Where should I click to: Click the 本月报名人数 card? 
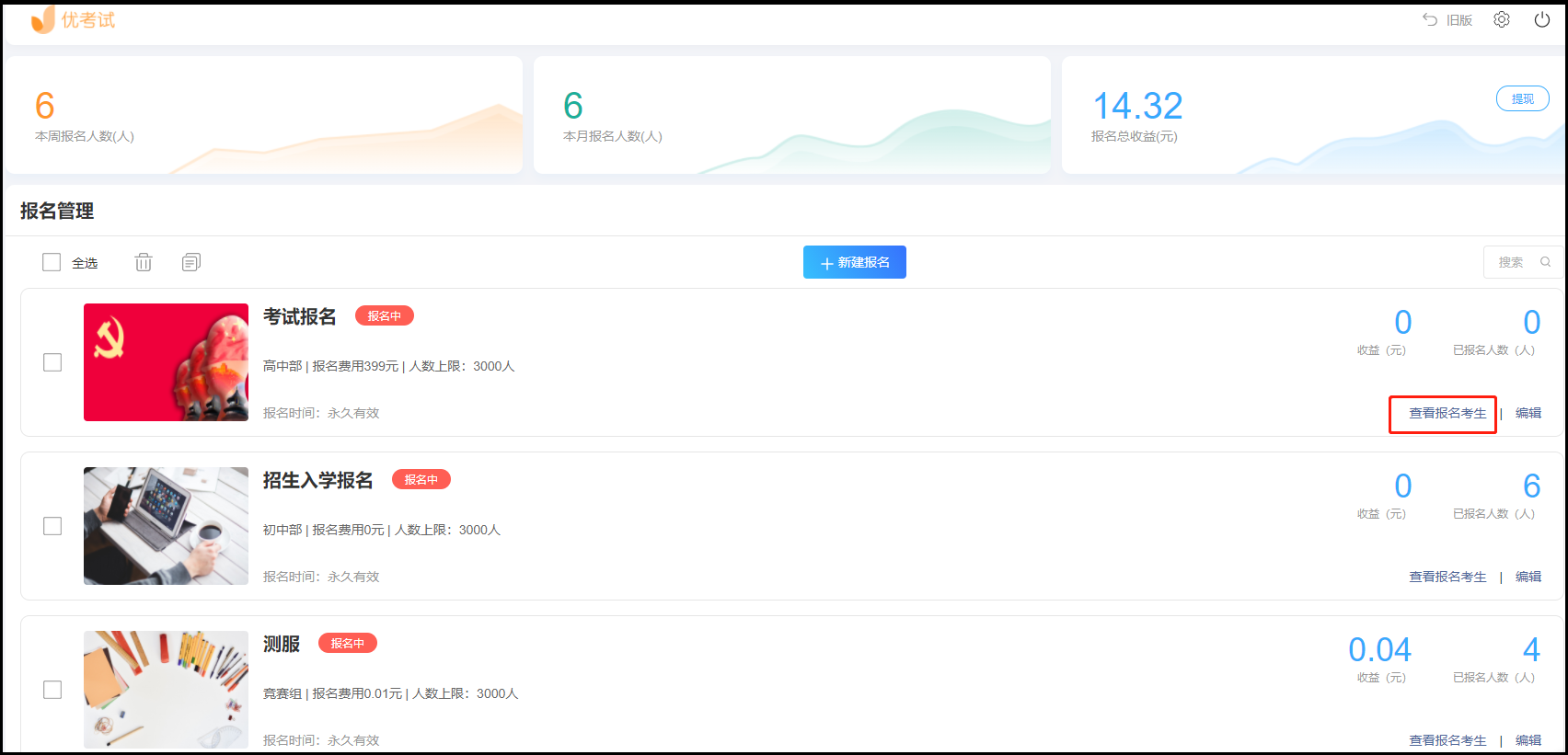pyautogui.click(x=792, y=115)
